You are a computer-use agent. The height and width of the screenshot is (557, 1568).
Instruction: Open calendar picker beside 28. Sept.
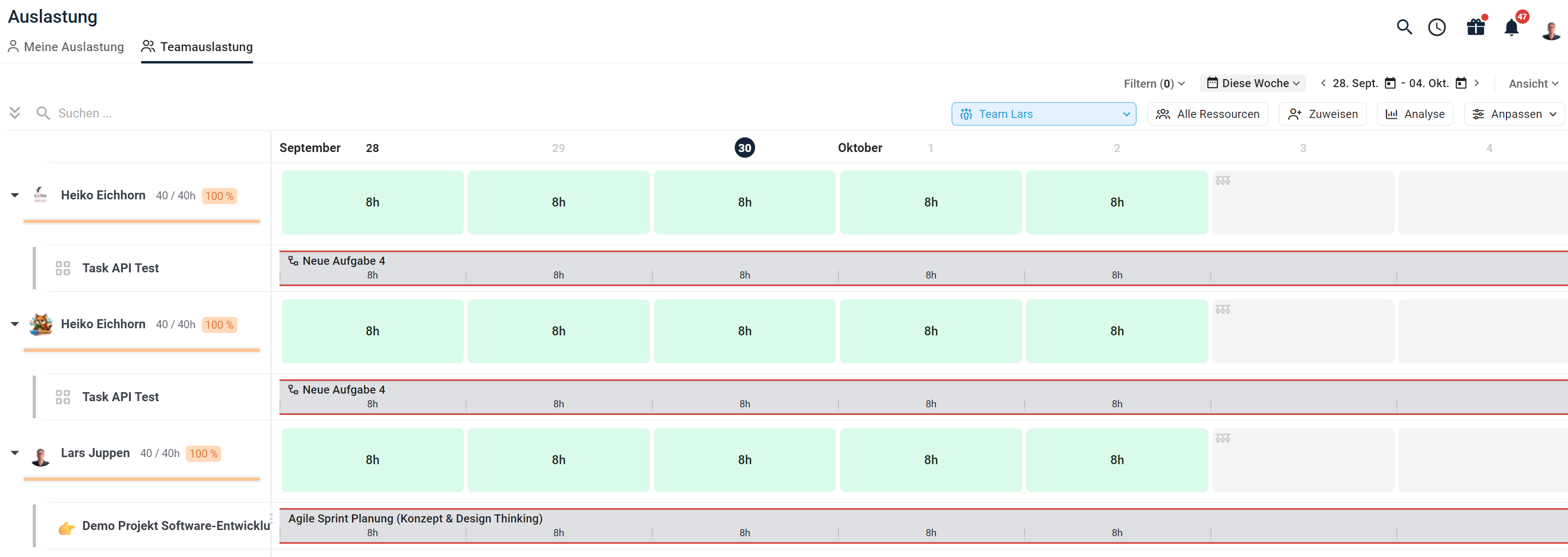(x=1390, y=83)
